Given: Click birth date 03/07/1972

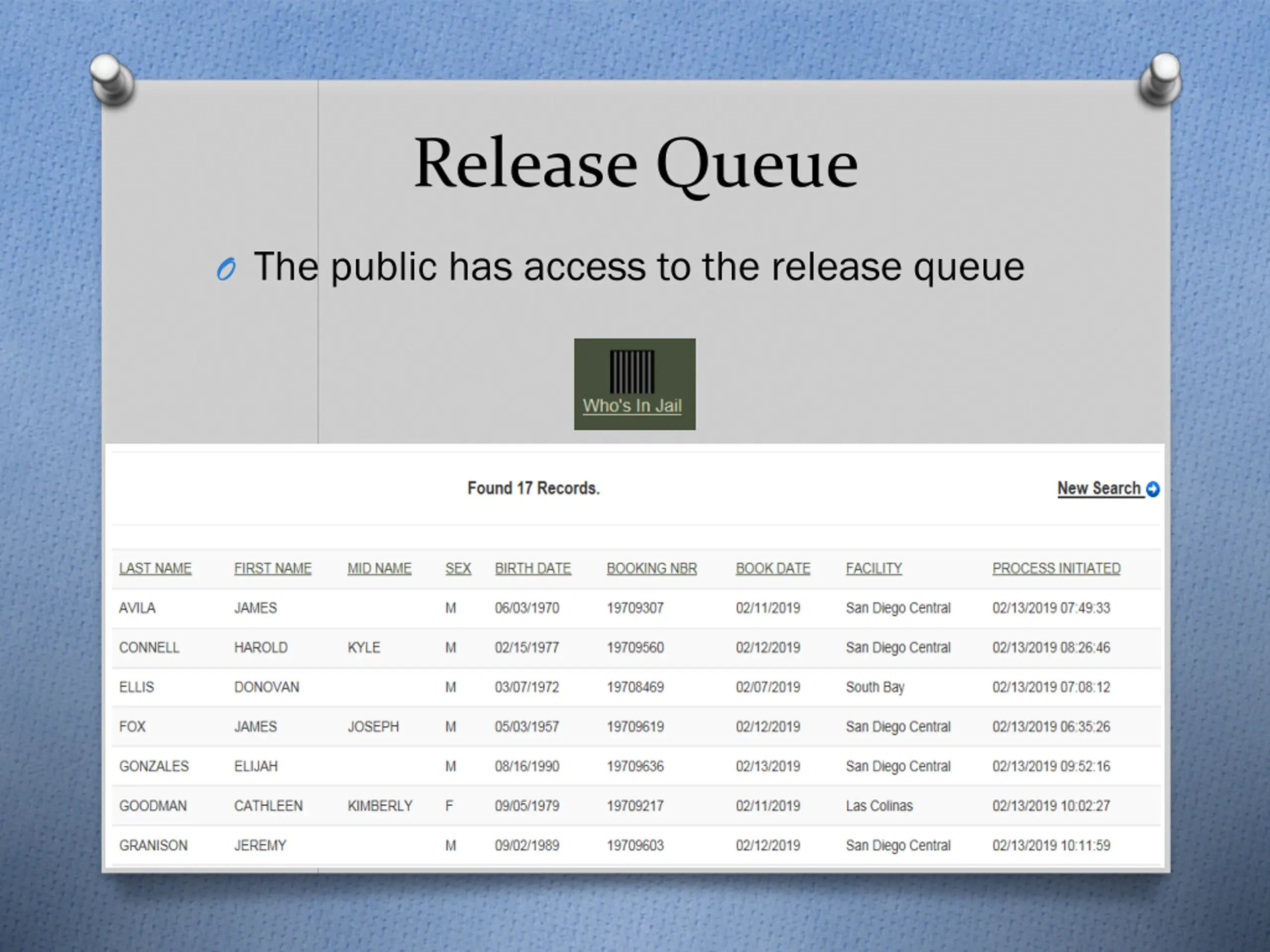Looking at the screenshot, I should coord(527,687).
